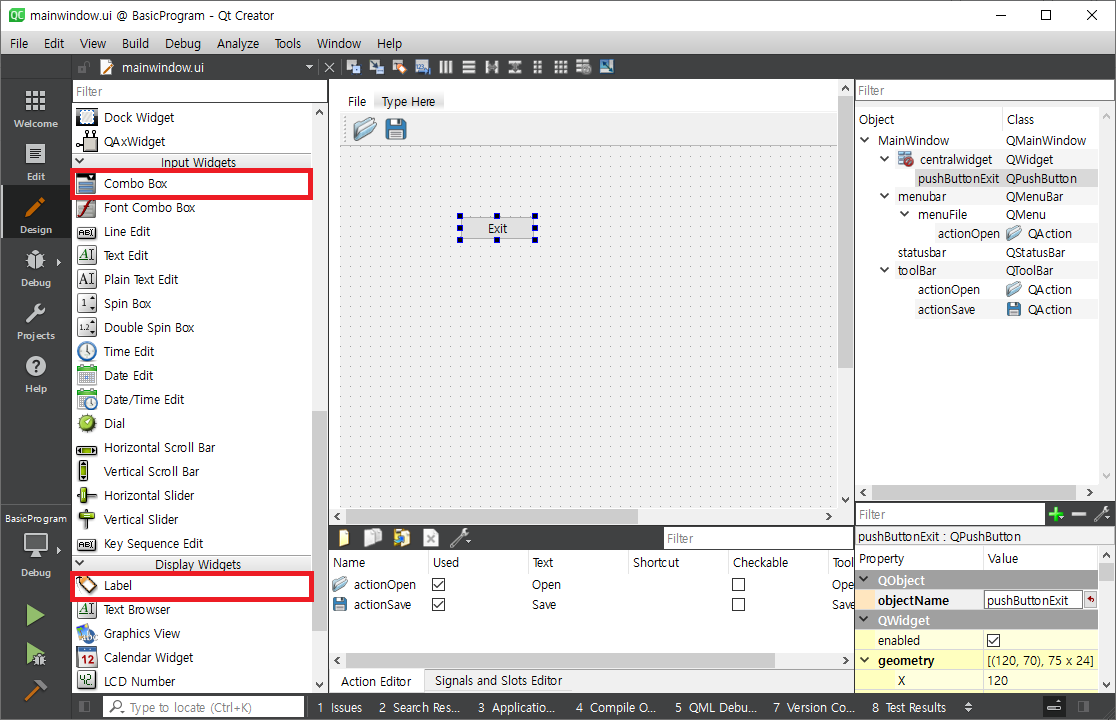Select the Edit Signals/Slots mode icon
Screen dimensions: 1116x720
377,67
